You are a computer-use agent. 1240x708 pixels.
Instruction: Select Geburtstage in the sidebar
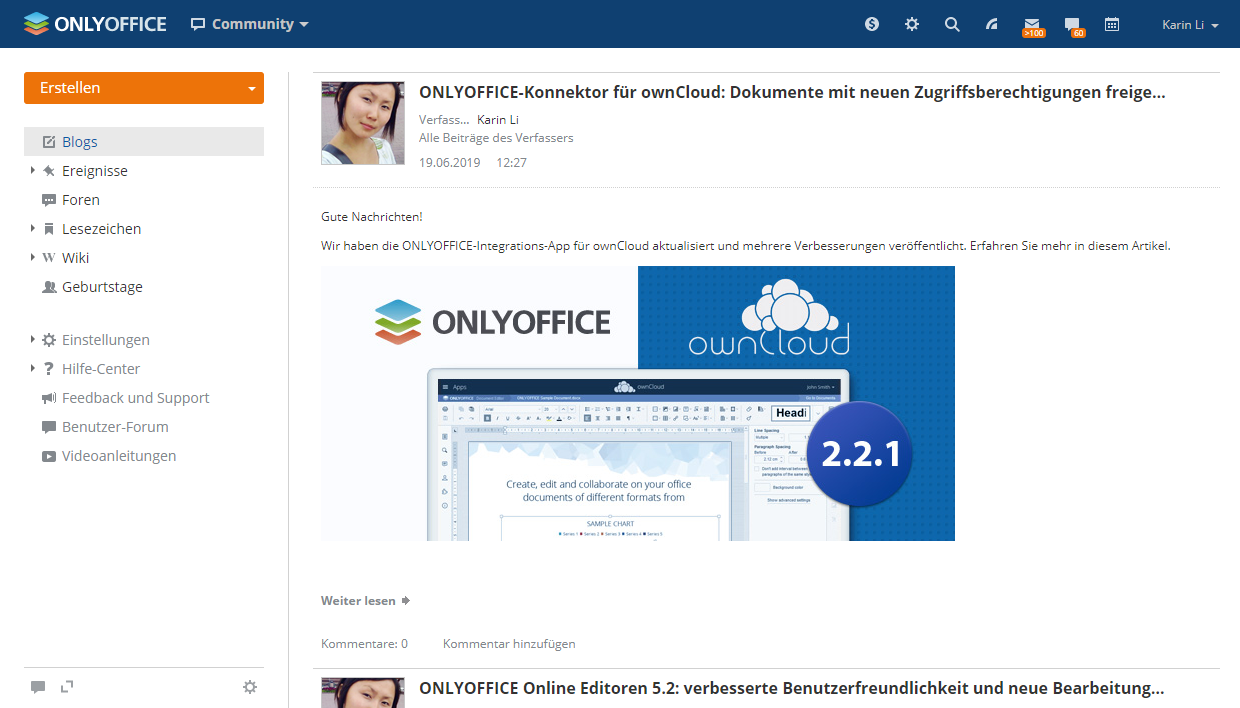(x=102, y=287)
